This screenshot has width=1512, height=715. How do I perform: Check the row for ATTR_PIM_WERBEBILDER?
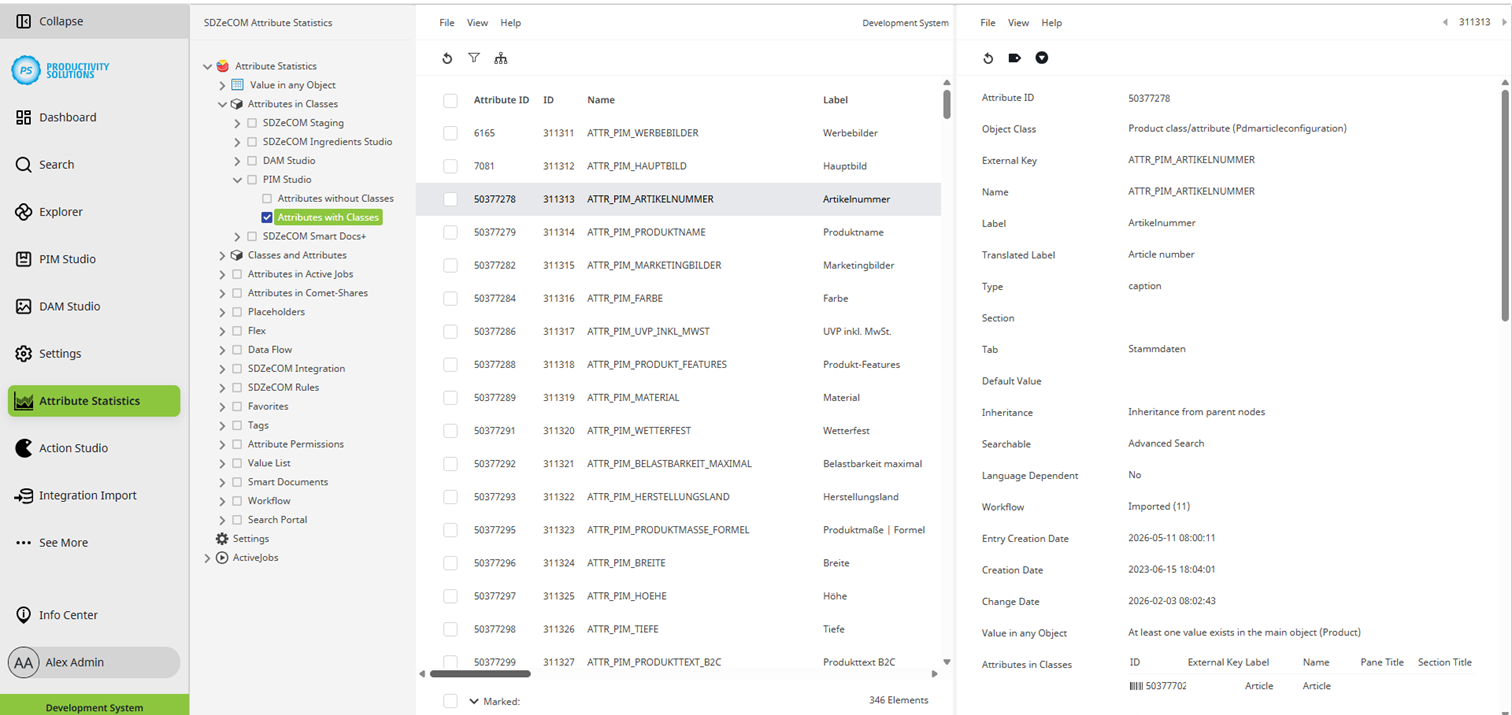(450, 133)
